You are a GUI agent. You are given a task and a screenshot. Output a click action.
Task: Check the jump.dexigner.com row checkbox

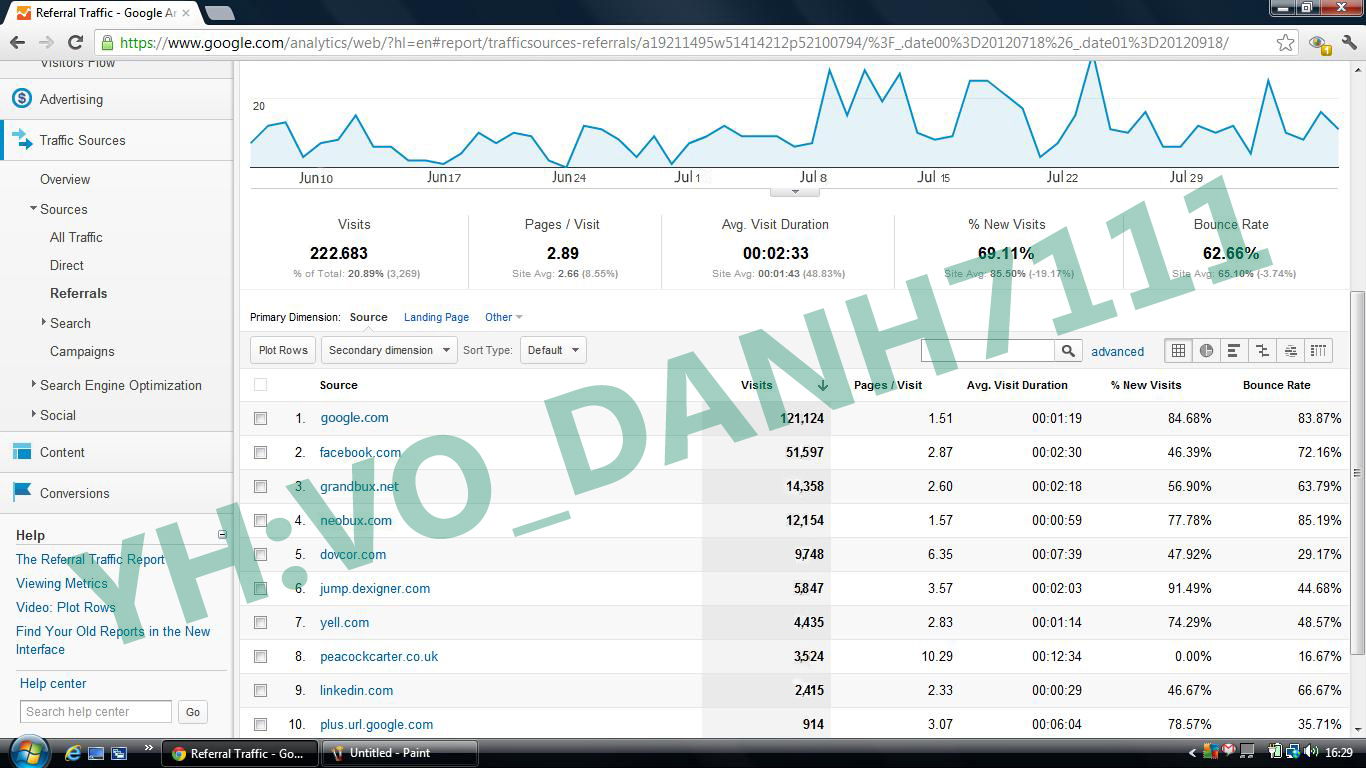coord(260,588)
